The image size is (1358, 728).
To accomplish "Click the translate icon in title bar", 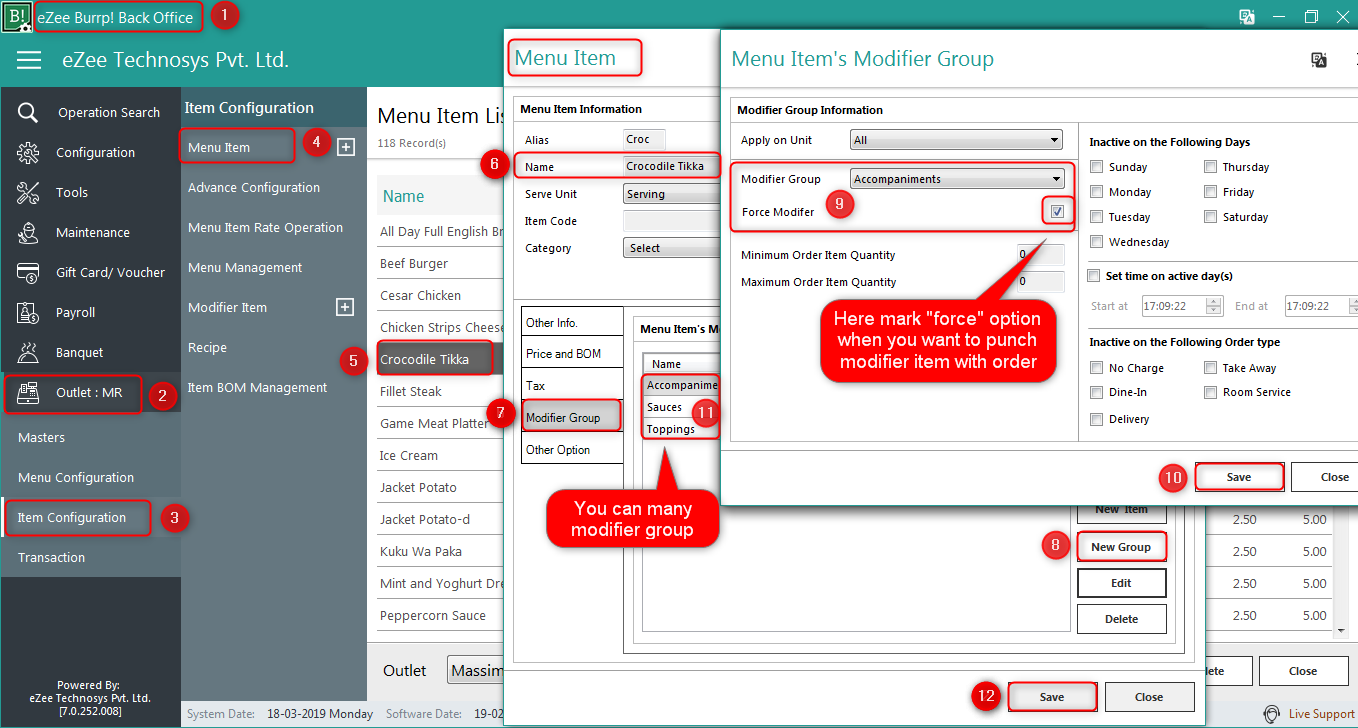I will (x=1247, y=17).
